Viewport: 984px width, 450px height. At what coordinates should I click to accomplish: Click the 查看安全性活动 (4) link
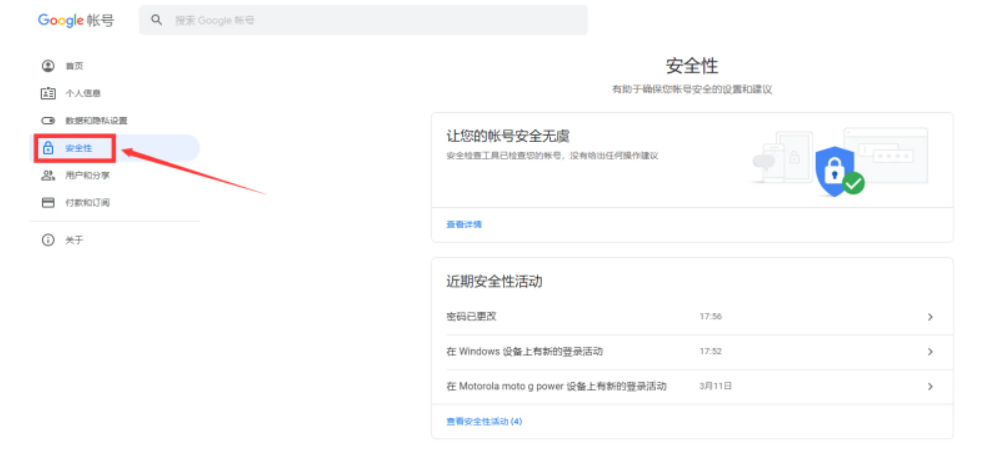(484, 422)
